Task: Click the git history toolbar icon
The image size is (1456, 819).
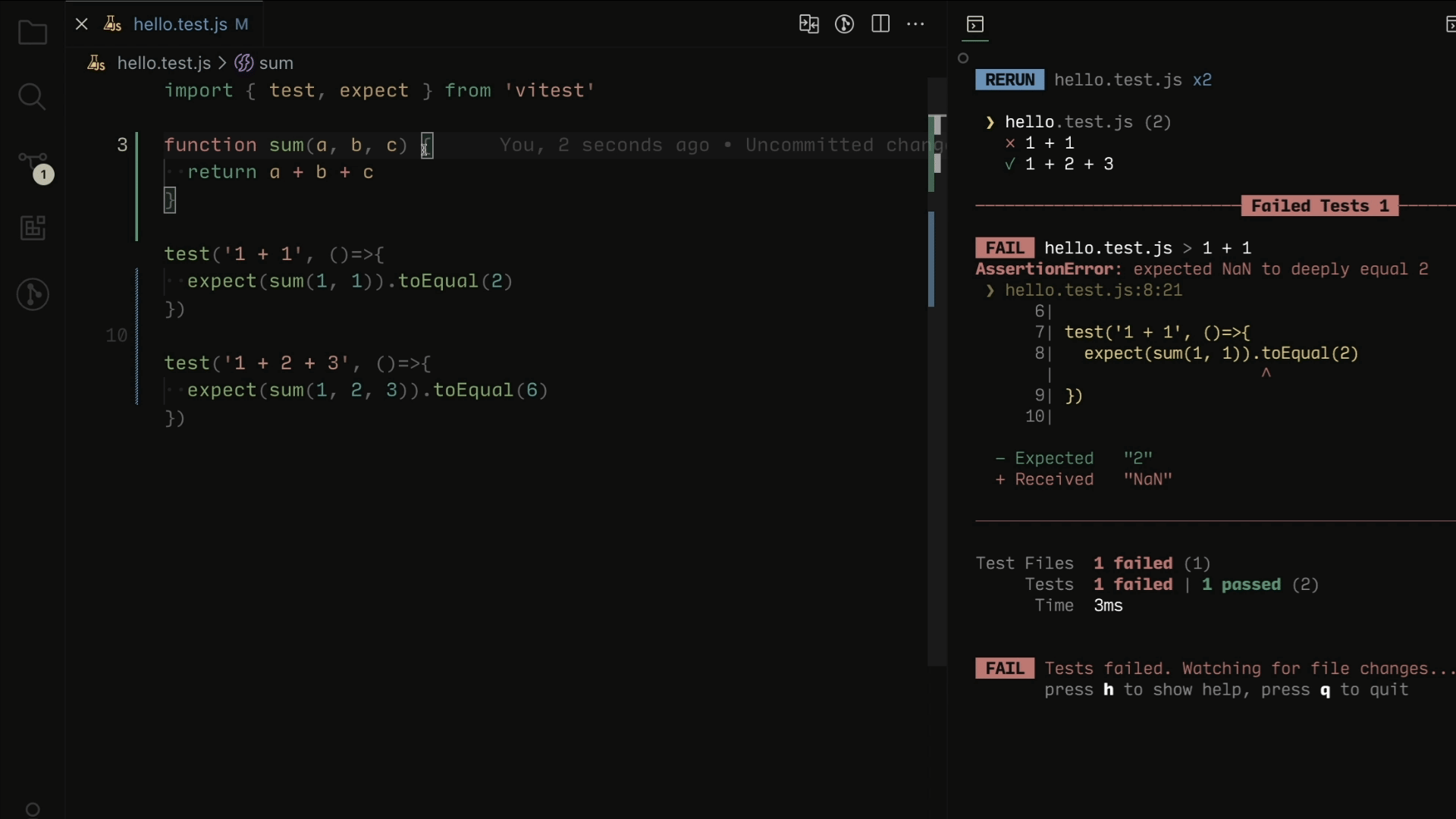Action: point(844,24)
